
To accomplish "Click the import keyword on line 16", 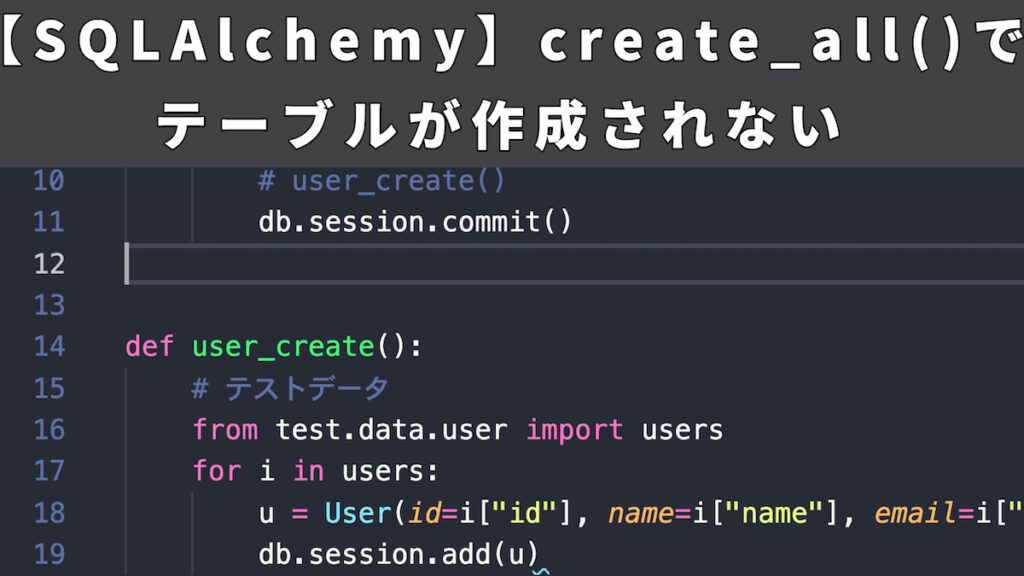I will tap(575, 430).
